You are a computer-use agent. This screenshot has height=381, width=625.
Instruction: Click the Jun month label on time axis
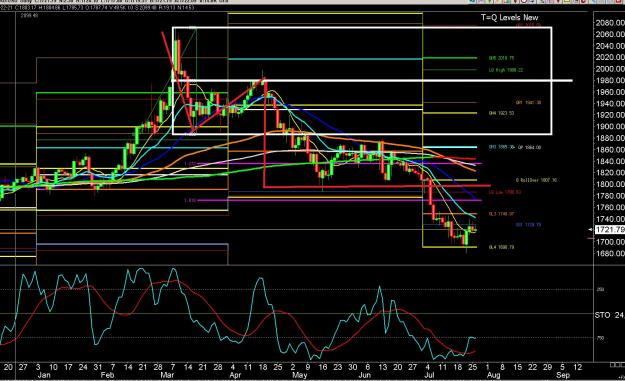point(365,375)
